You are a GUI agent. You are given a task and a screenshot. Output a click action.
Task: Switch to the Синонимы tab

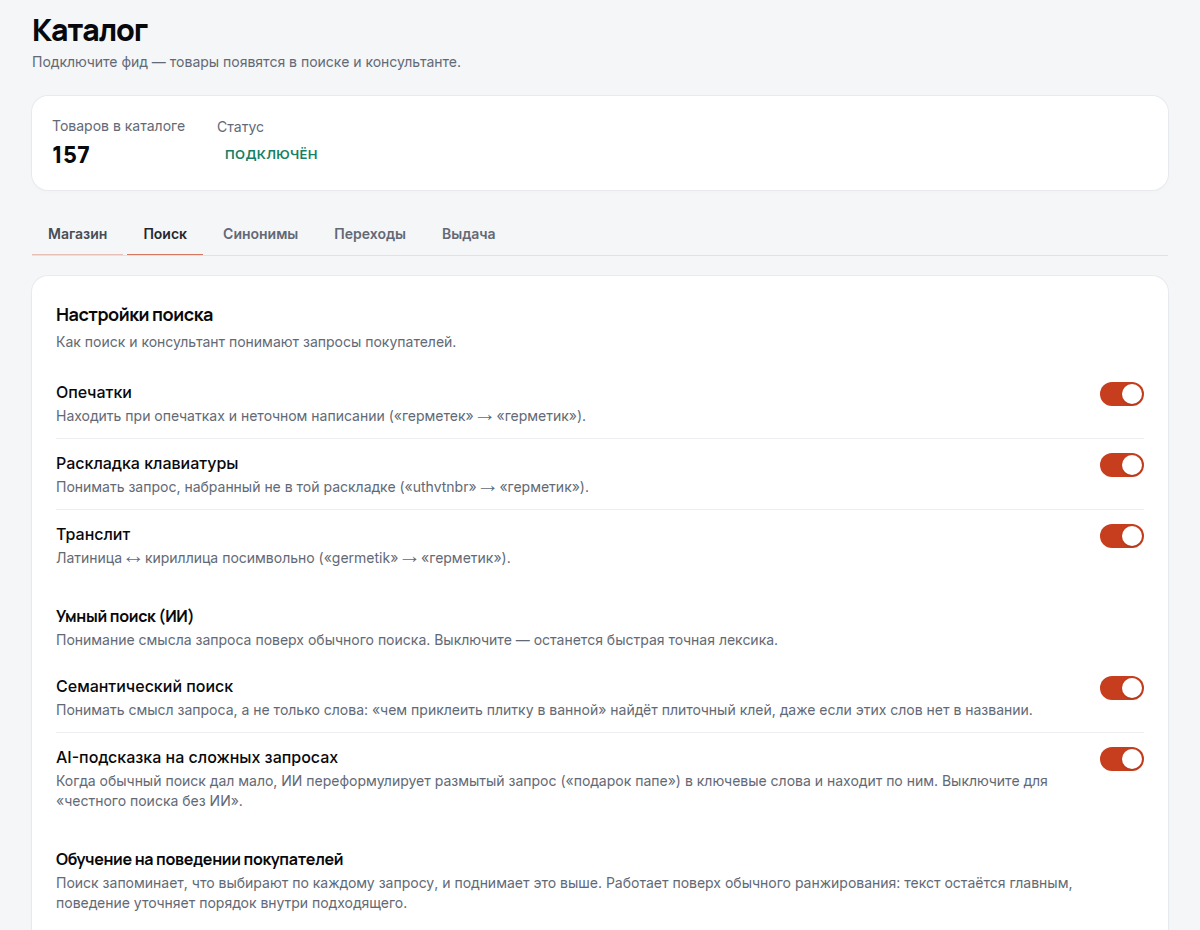point(260,234)
